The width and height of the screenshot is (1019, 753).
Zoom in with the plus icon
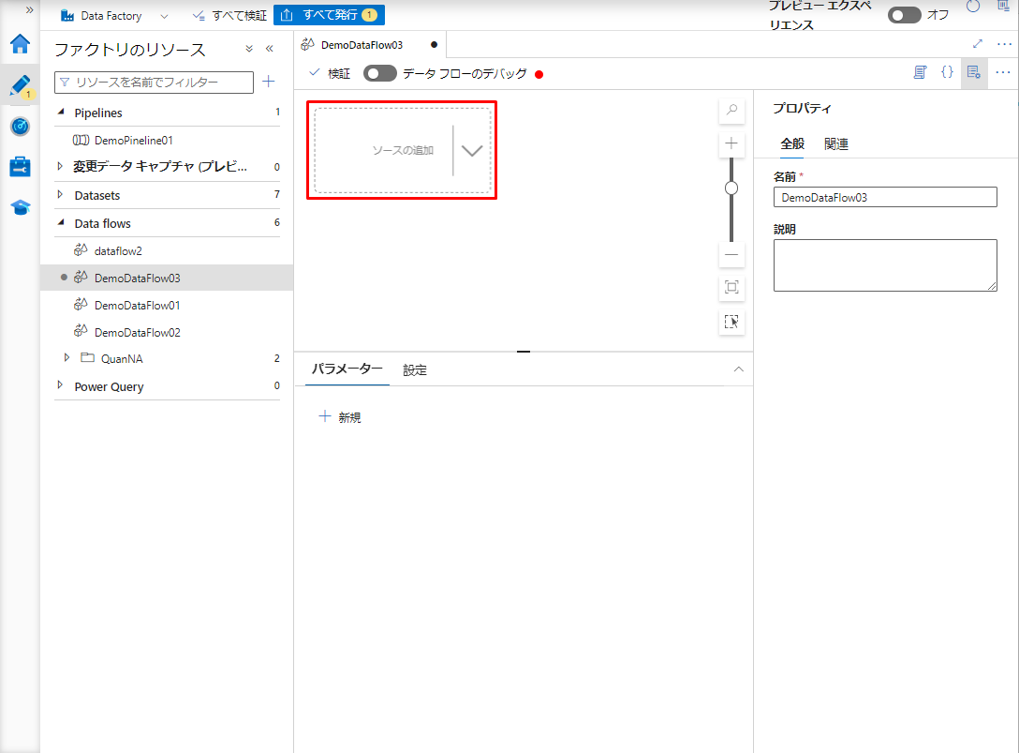click(732, 144)
